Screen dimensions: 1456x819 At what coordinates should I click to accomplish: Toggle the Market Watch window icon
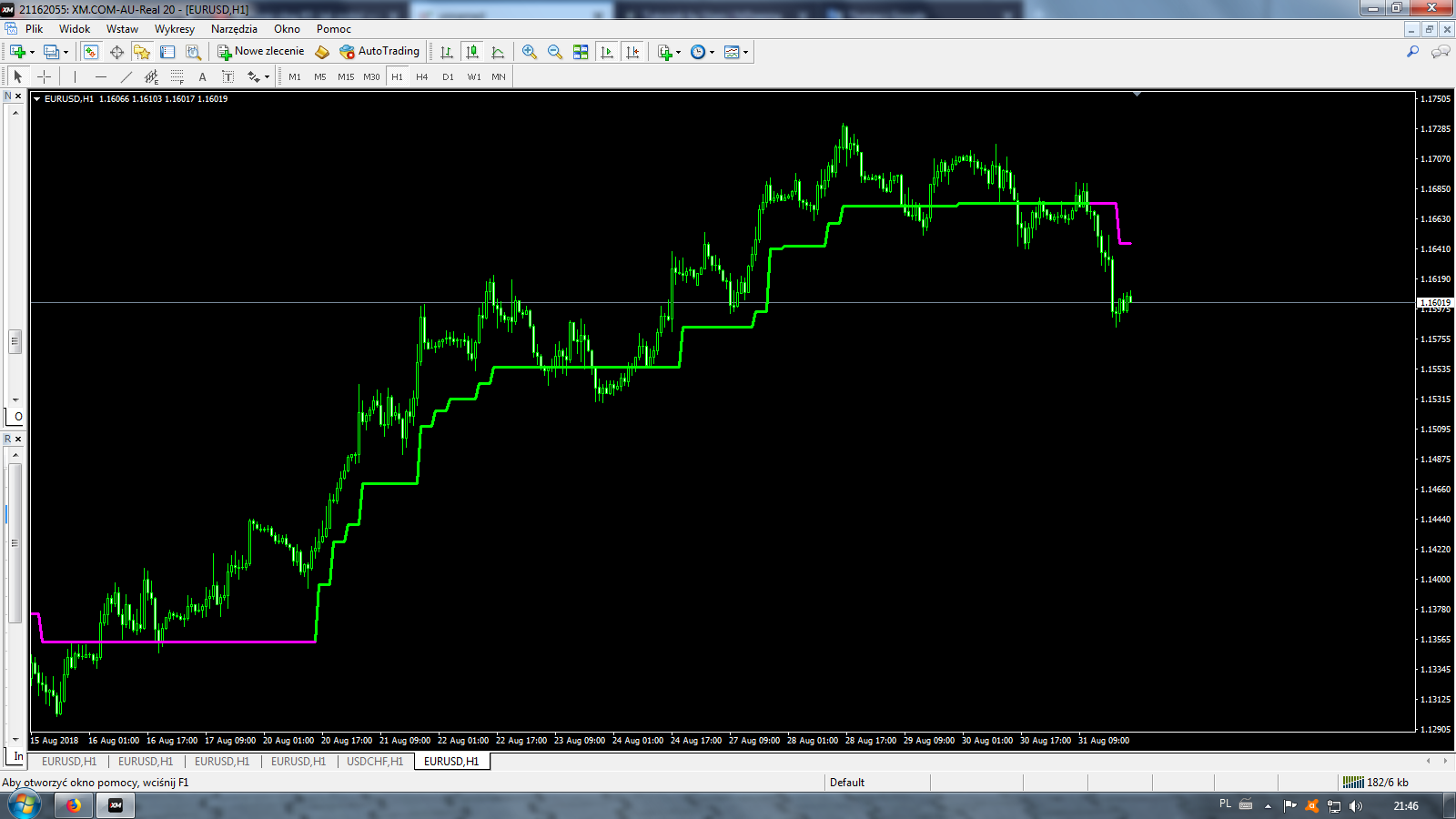91,52
